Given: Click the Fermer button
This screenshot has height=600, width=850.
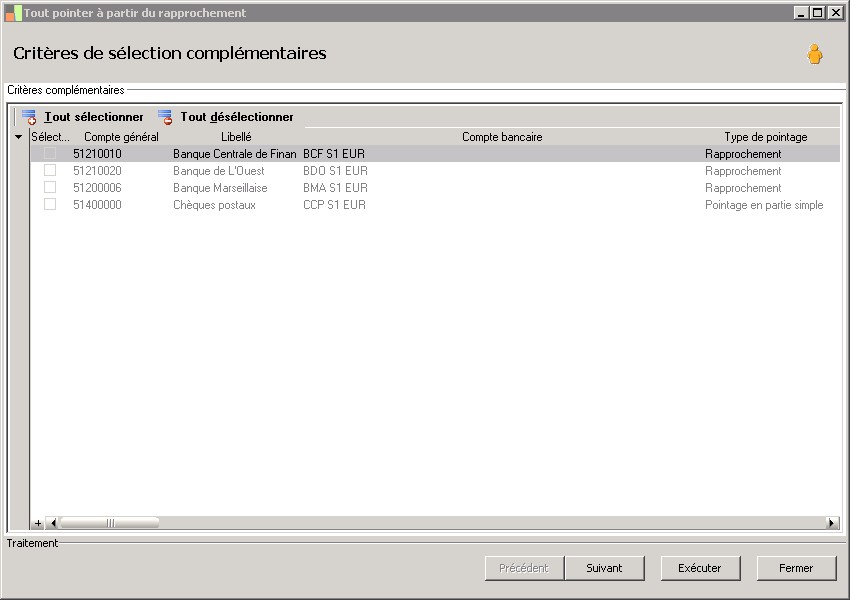Looking at the screenshot, I should click(796, 568).
